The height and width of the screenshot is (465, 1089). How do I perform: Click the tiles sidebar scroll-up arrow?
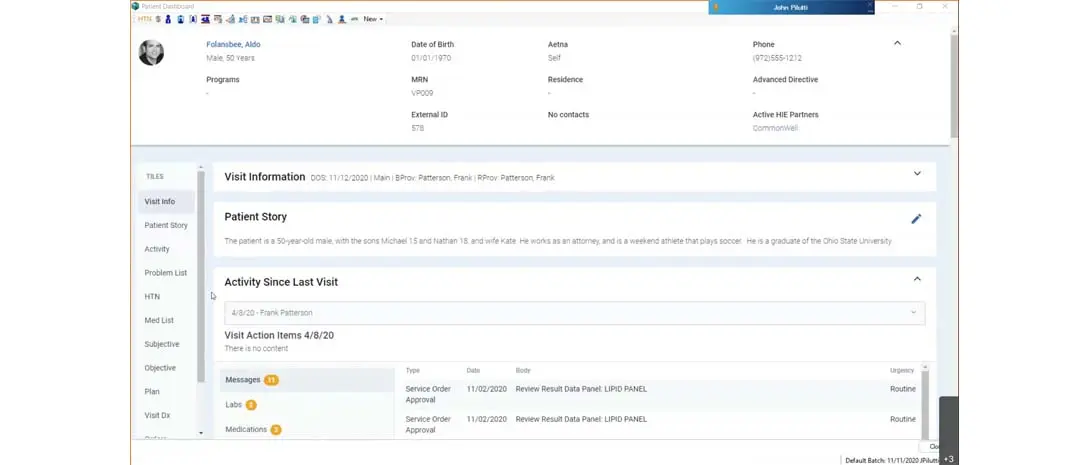(x=201, y=167)
